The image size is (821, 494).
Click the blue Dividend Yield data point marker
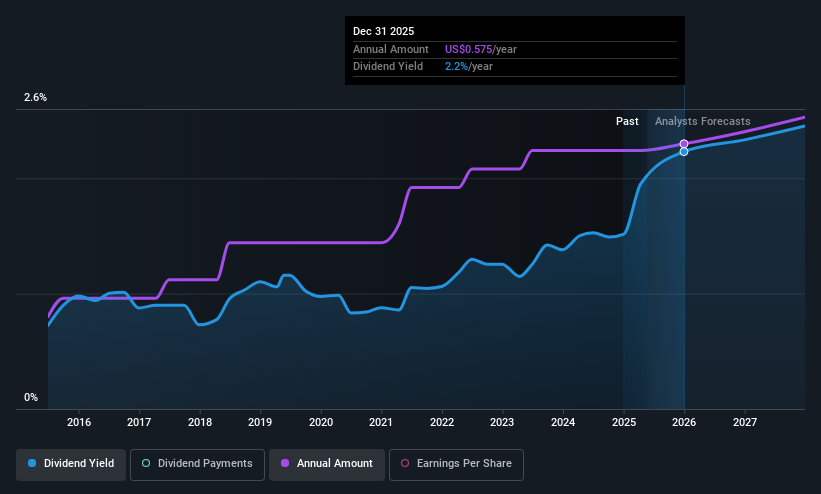(x=684, y=151)
